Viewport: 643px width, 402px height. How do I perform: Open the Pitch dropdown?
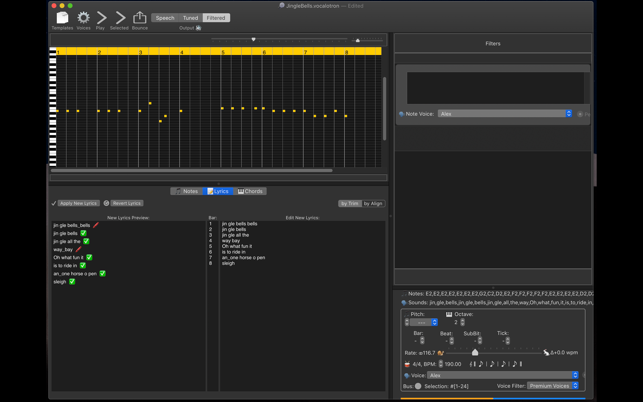click(x=424, y=322)
